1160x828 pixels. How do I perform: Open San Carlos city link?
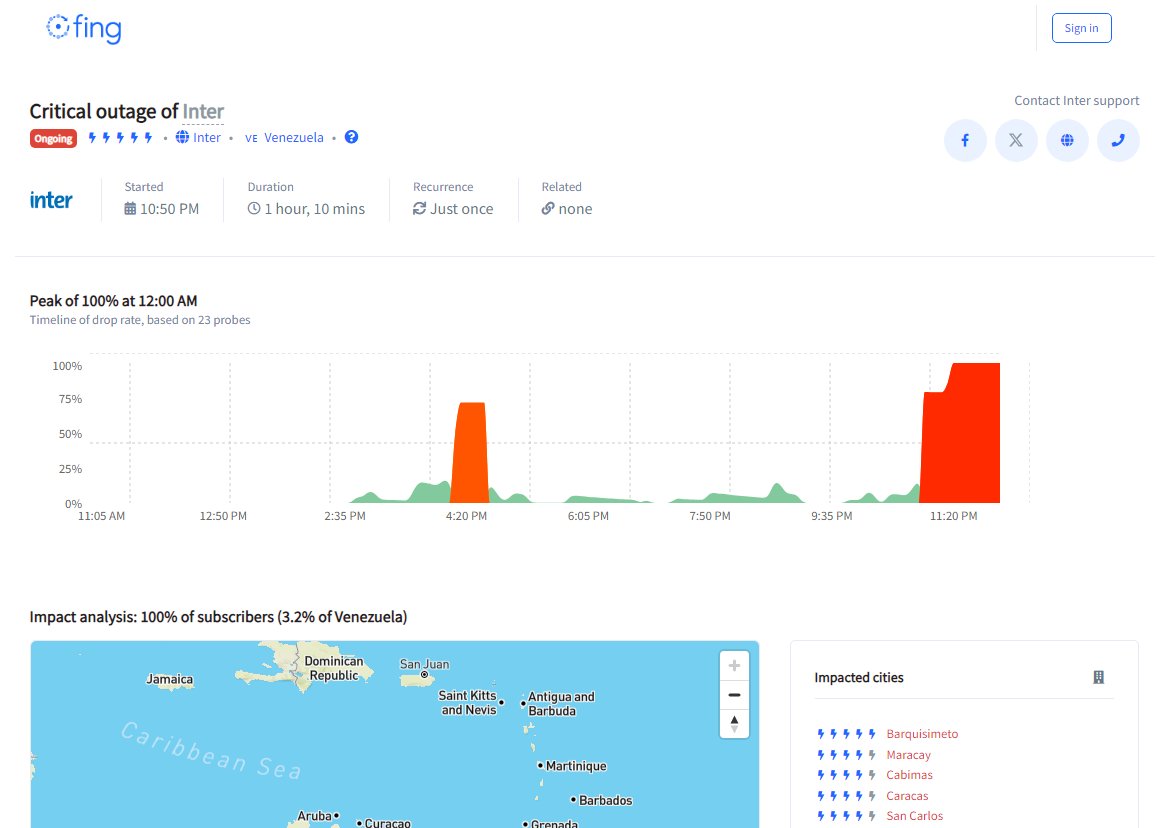click(x=914, y=815)
